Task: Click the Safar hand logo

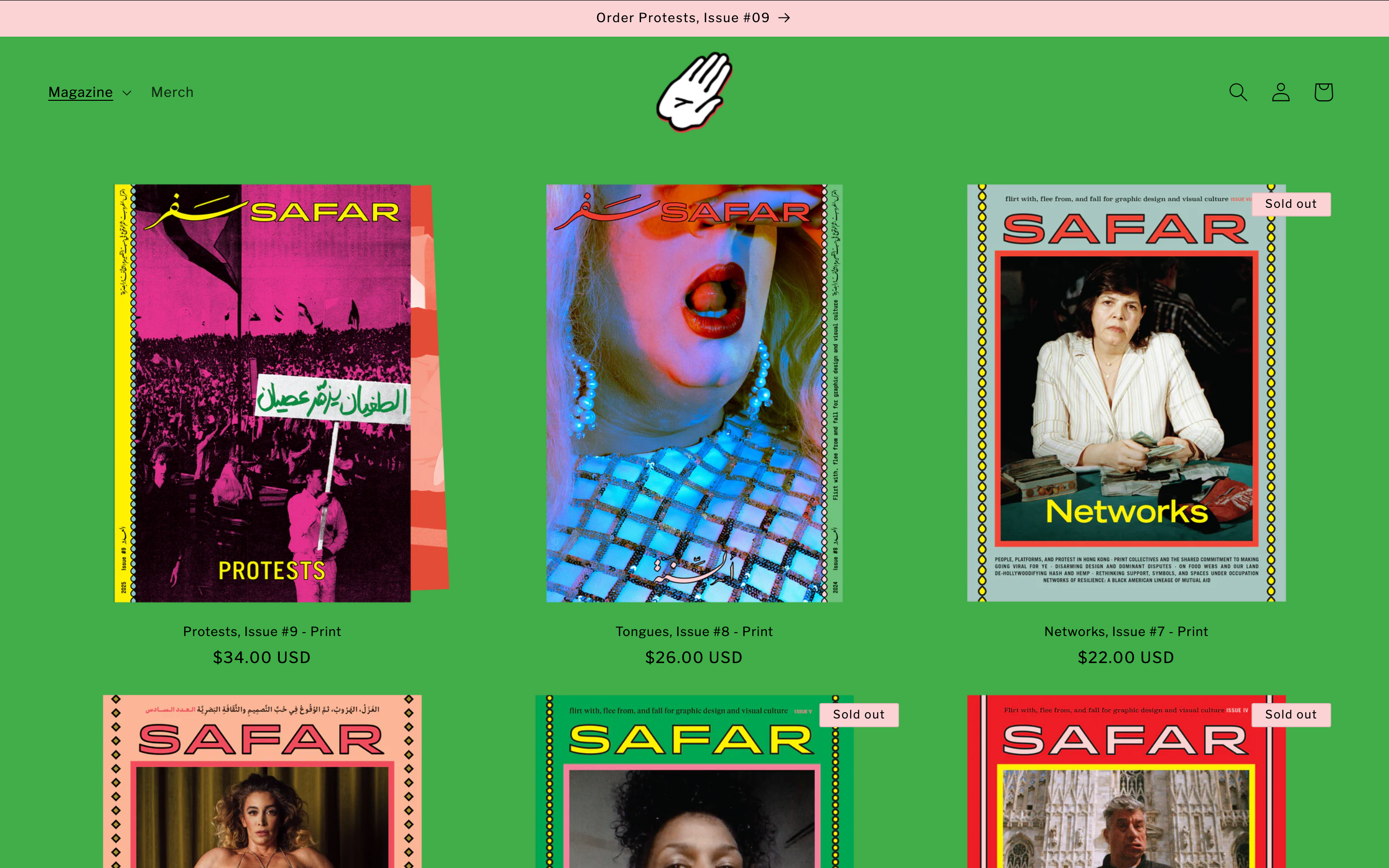Action: pyautogui.click(x=694, y=92)
